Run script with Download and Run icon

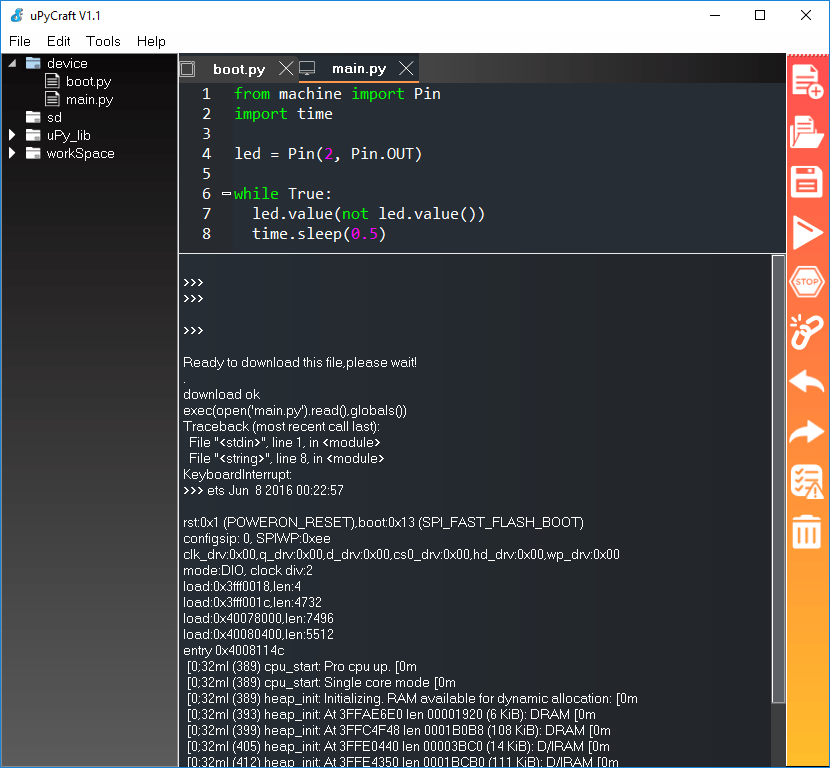pos(806,232)
